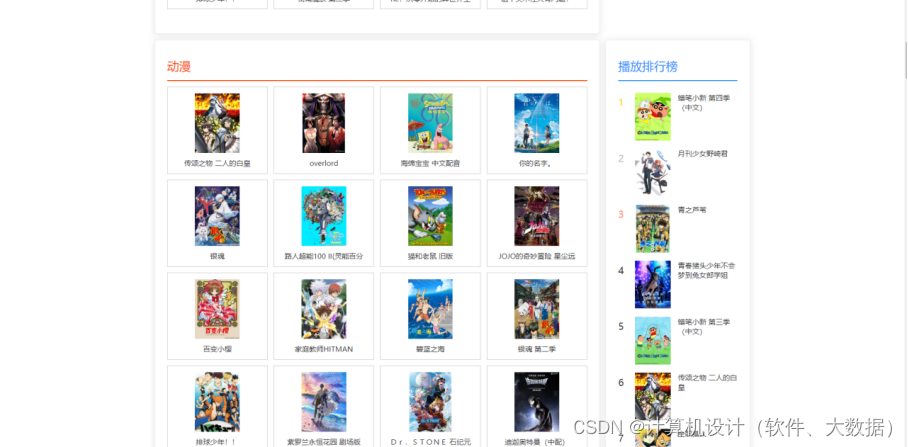Open rank 5 蜡笔小新 第三季 thumbnail
Viewport: 908px width, 447px height.
[x=653, y=340]
